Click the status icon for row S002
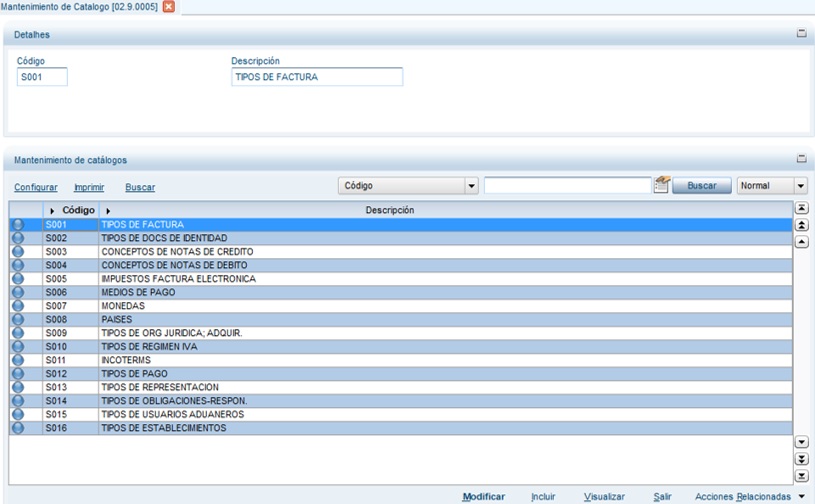The image size is (815, 504). click(18, 238)
